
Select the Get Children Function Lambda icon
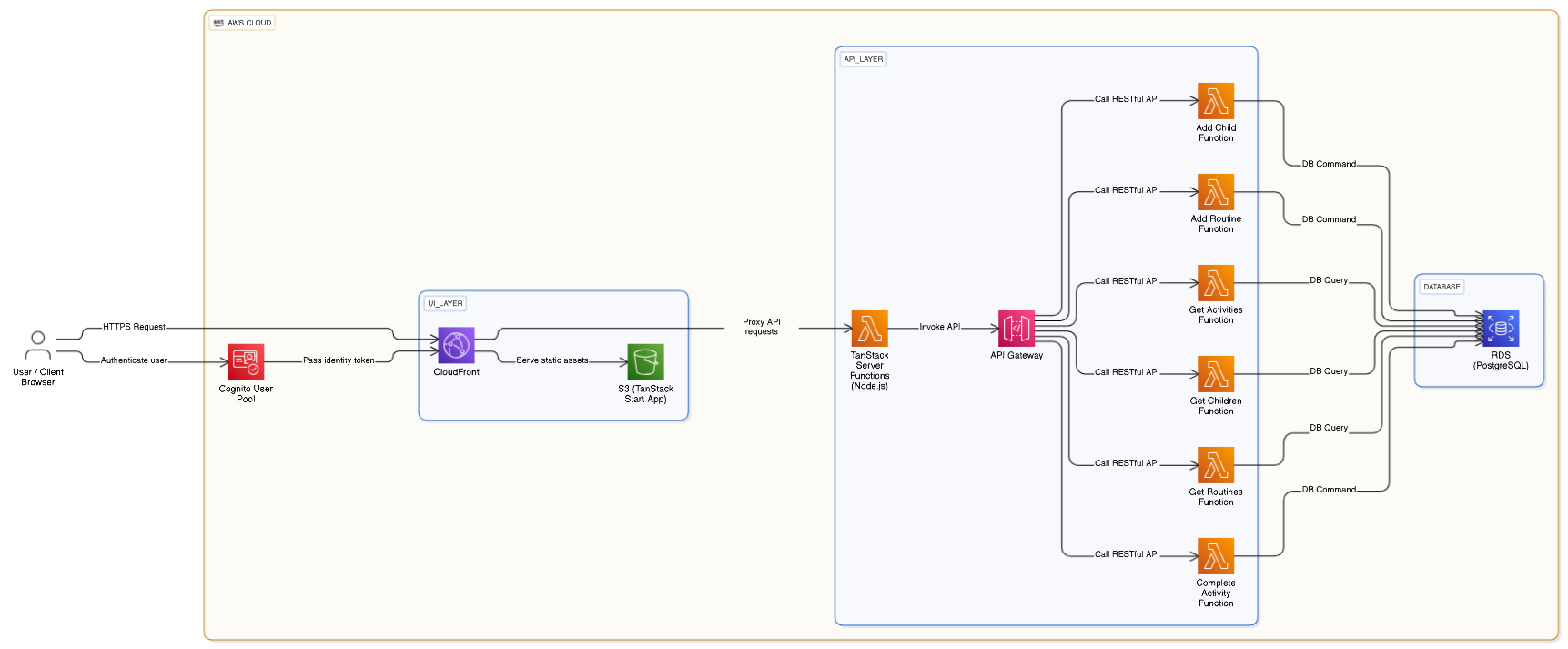pos(1216,374)
